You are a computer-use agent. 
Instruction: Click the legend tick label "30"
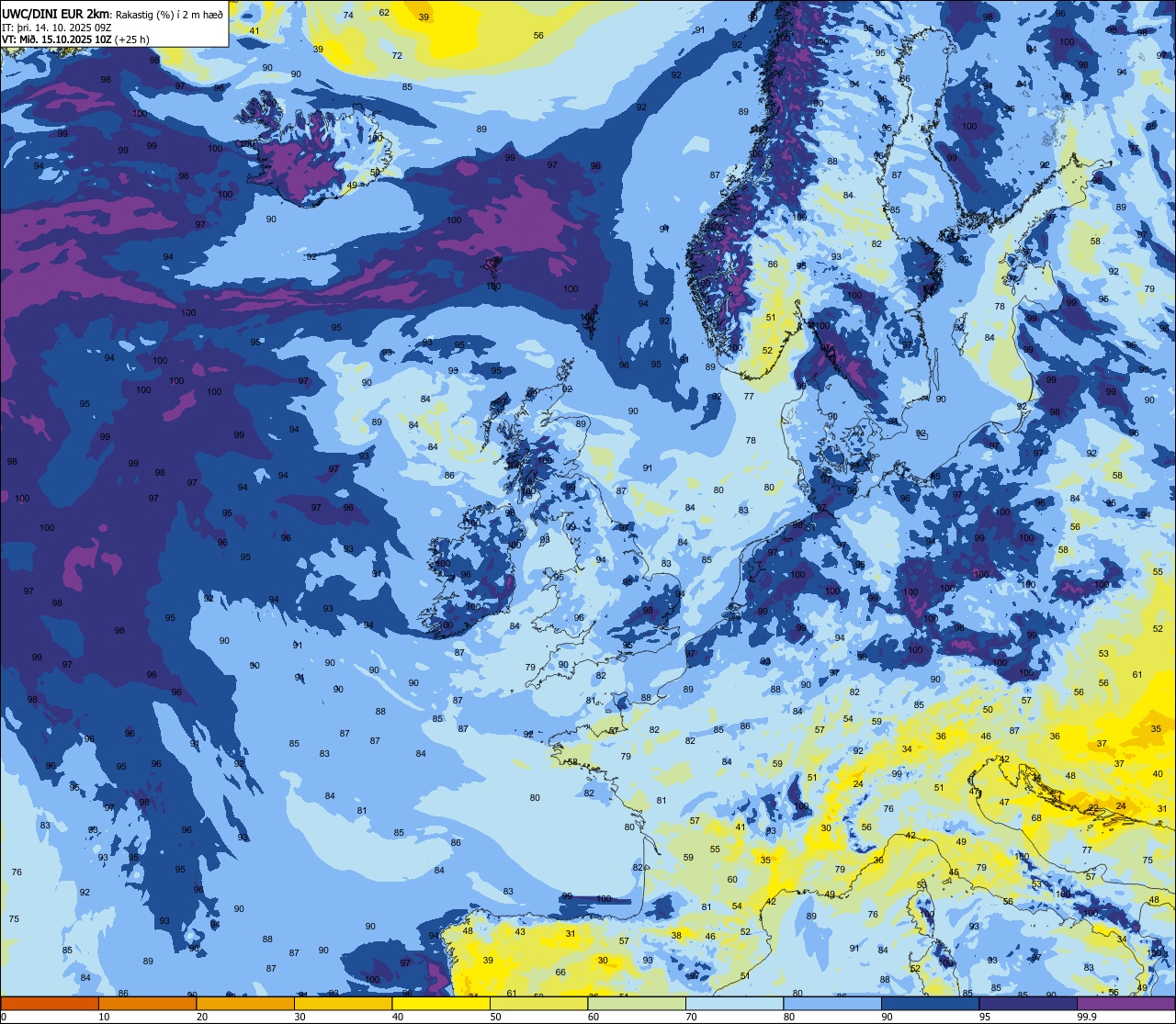(x=300, y=1017)
